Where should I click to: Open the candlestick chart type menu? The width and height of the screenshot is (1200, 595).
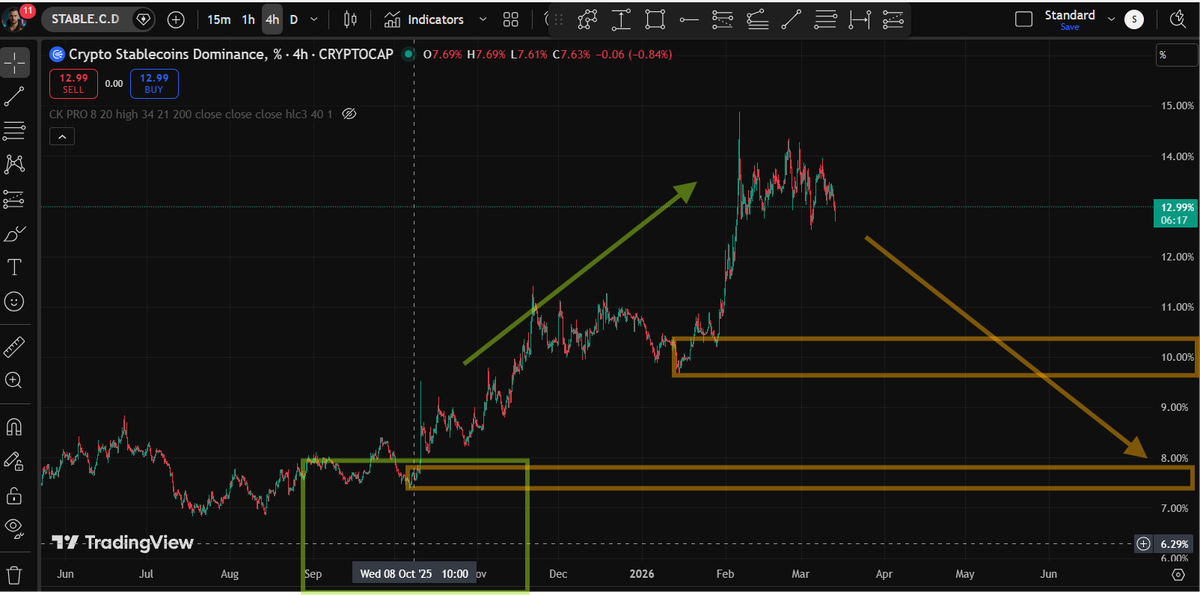coord(349,19)
